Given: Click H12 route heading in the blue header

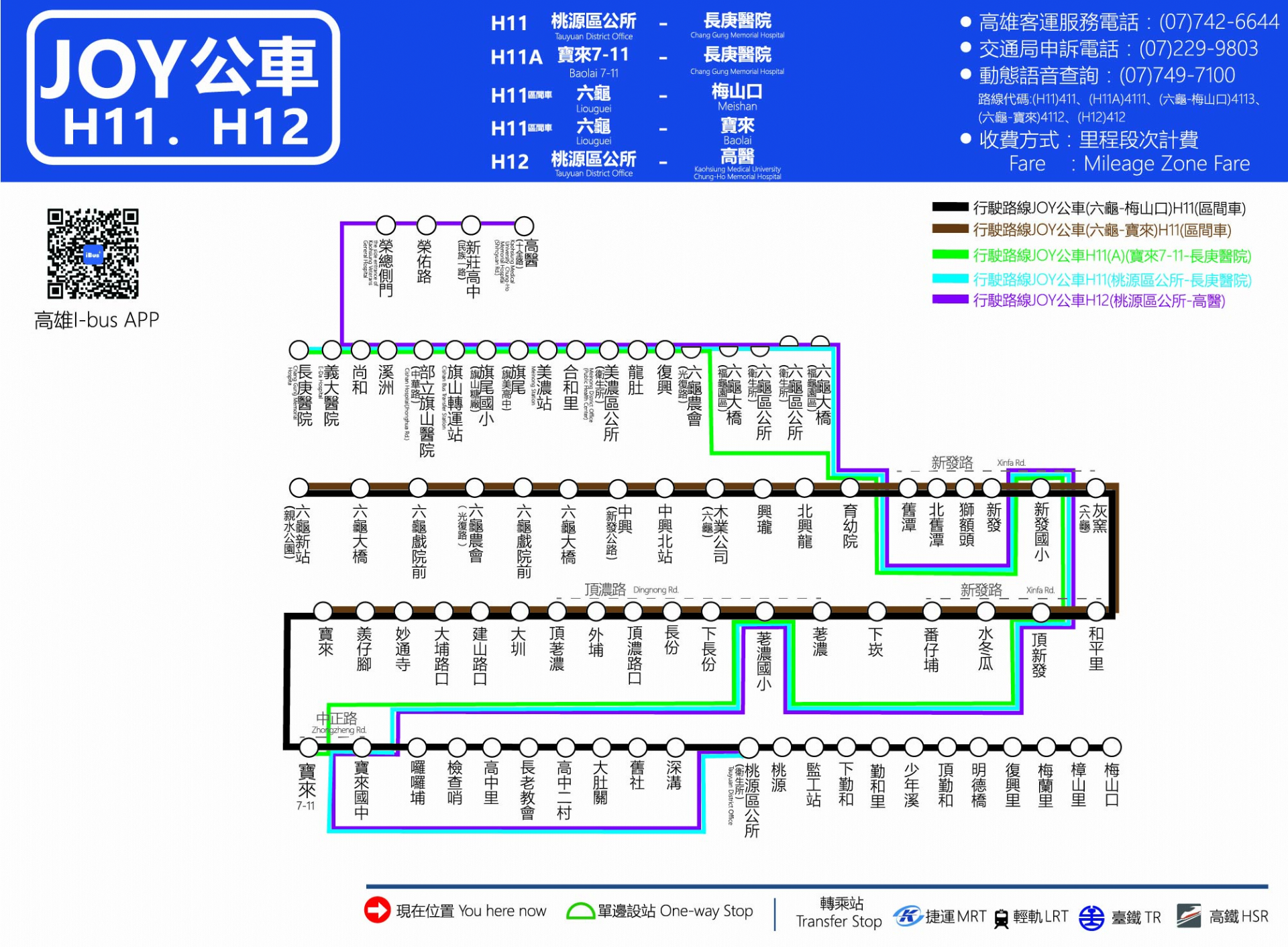Looking at the screenshot, I should (509, 162).
